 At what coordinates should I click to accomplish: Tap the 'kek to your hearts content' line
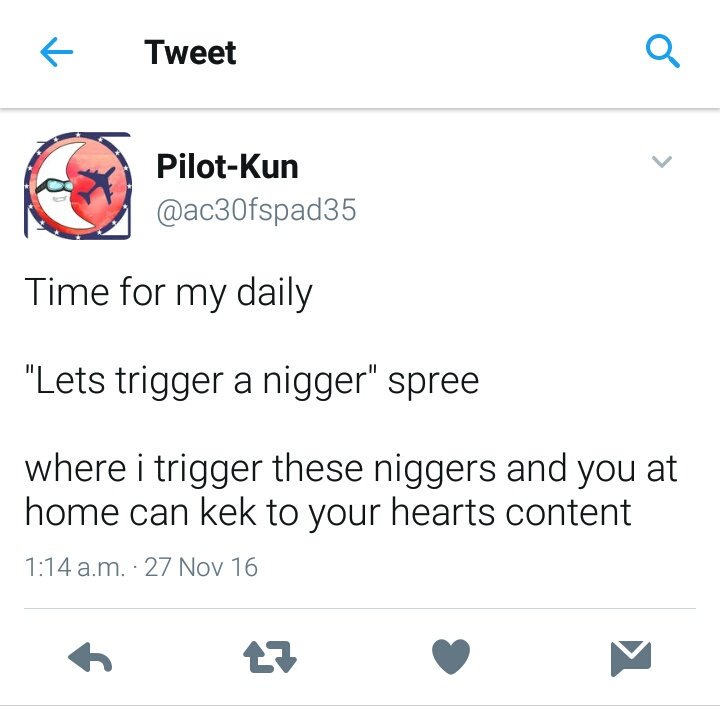(x=415, y=512)
